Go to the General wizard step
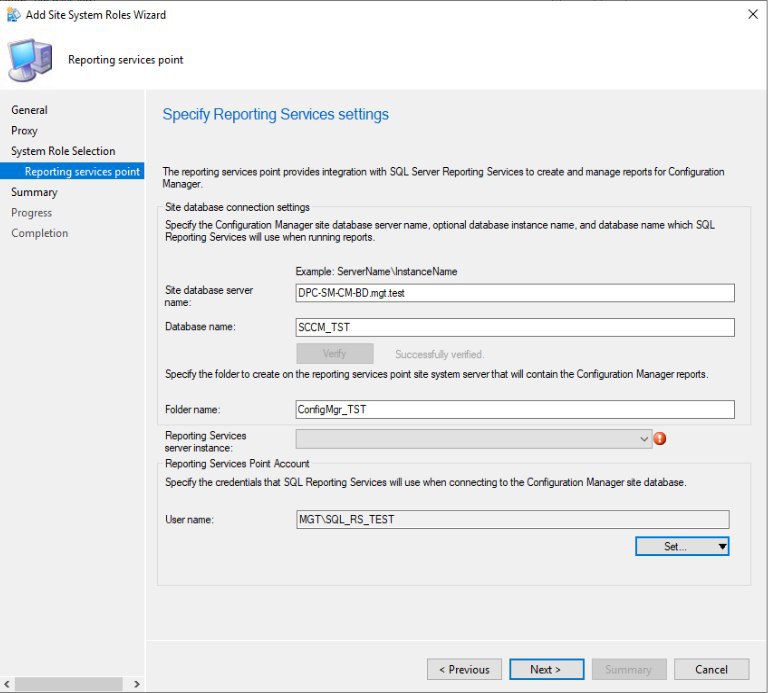This screenshot has height=693, width=768. (x=29, y=110)
